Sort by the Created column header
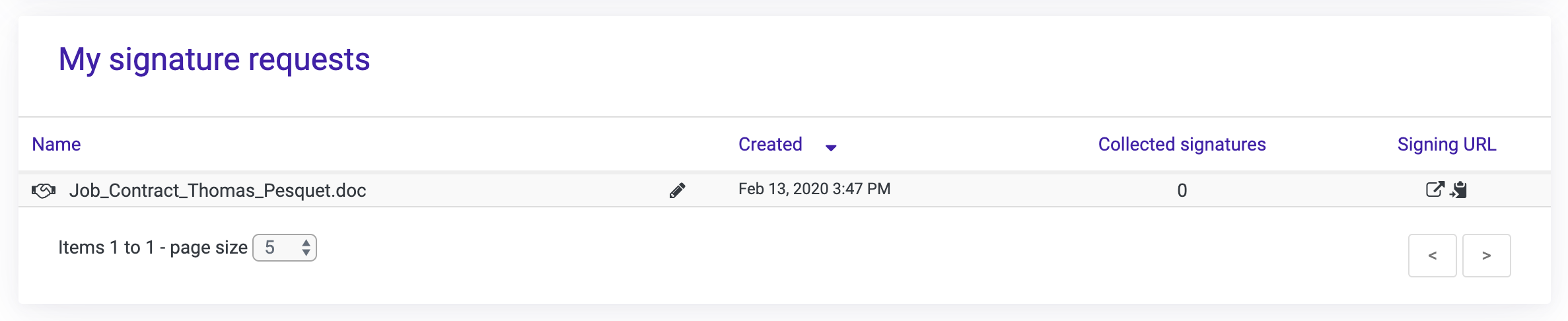This screenshot has width=1568, height=321. [x=770, y=144]
